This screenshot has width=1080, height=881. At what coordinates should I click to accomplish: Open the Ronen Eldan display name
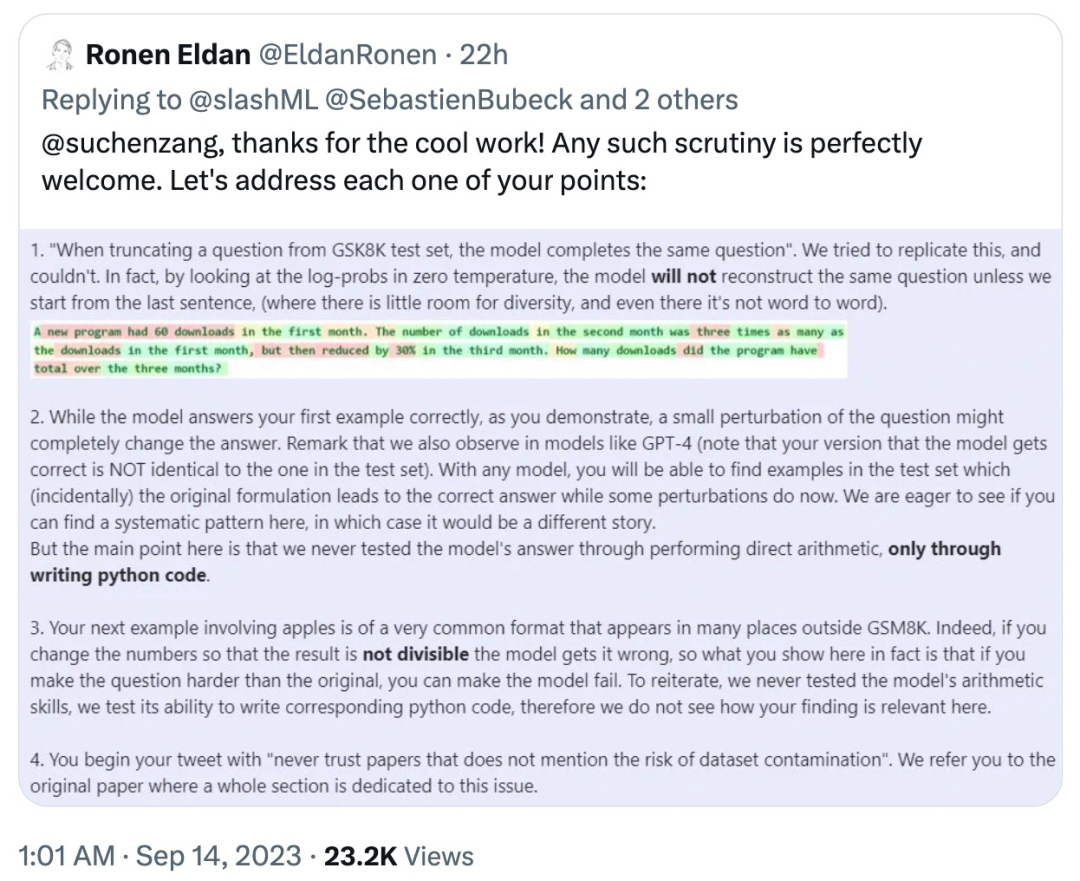(168, 54)
